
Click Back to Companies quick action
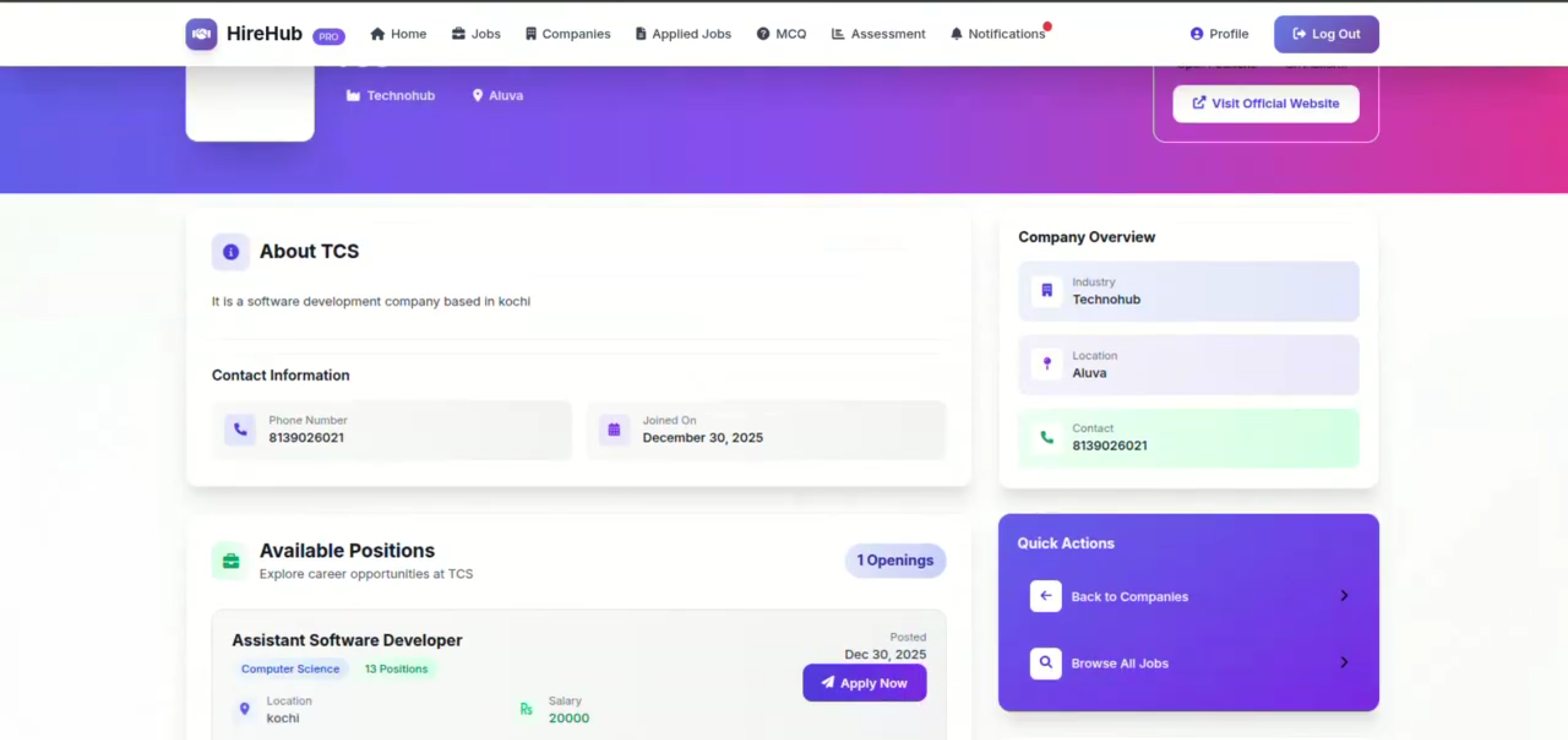click(x=1189, y=596)
